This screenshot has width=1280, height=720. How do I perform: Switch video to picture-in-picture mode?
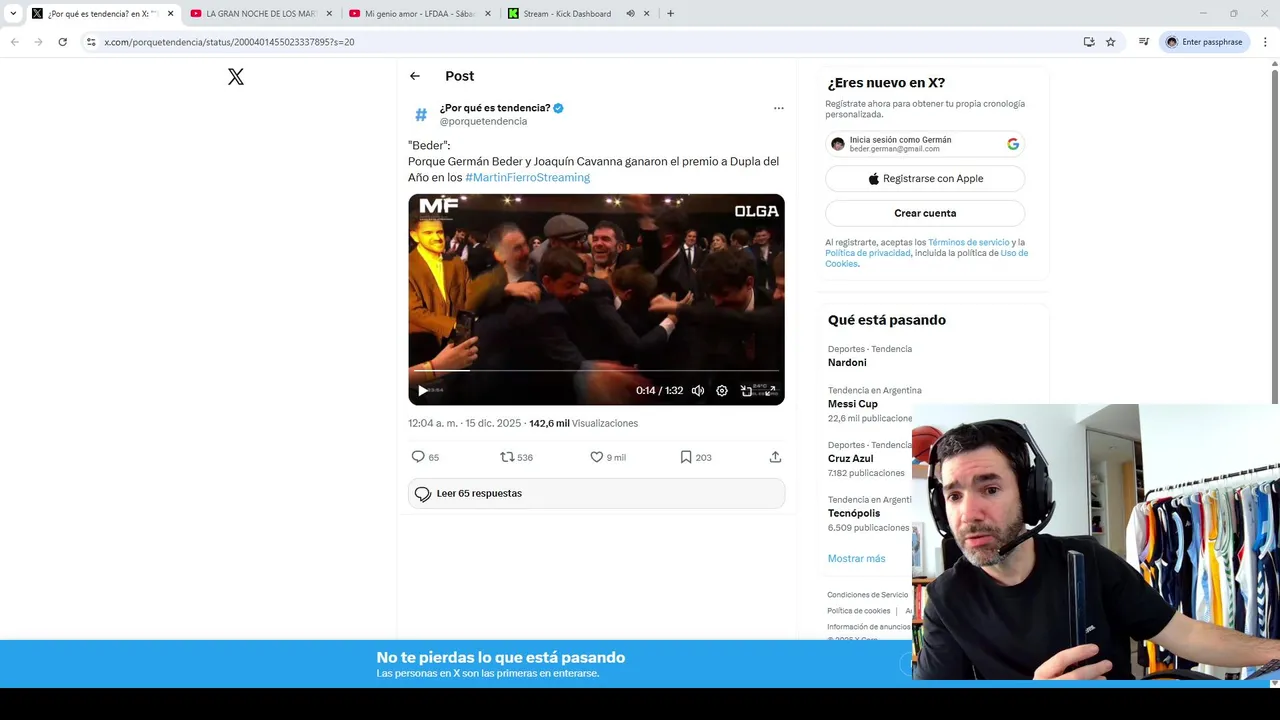(746, 391)
